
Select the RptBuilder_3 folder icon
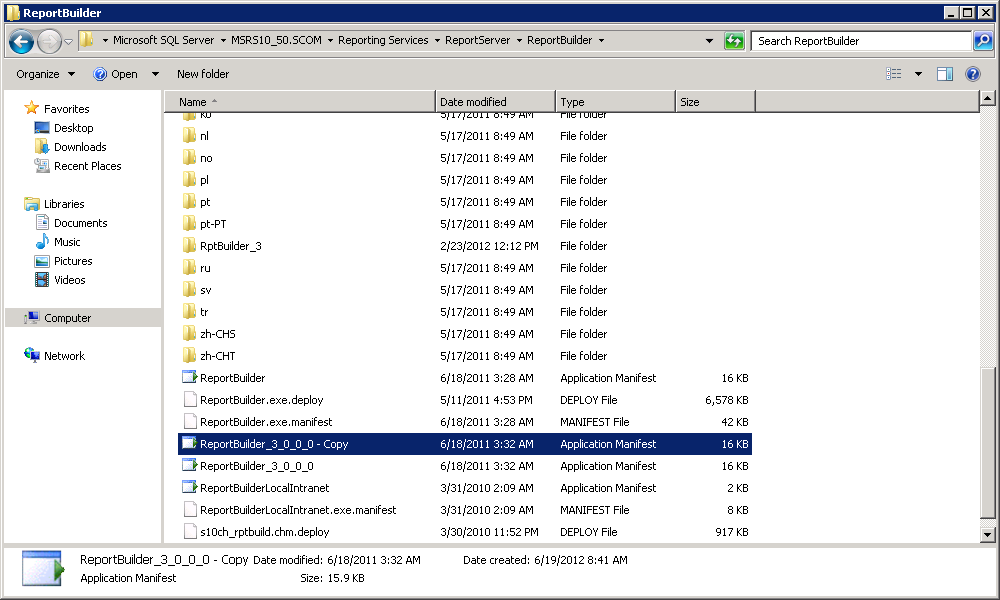coord(189,245)
